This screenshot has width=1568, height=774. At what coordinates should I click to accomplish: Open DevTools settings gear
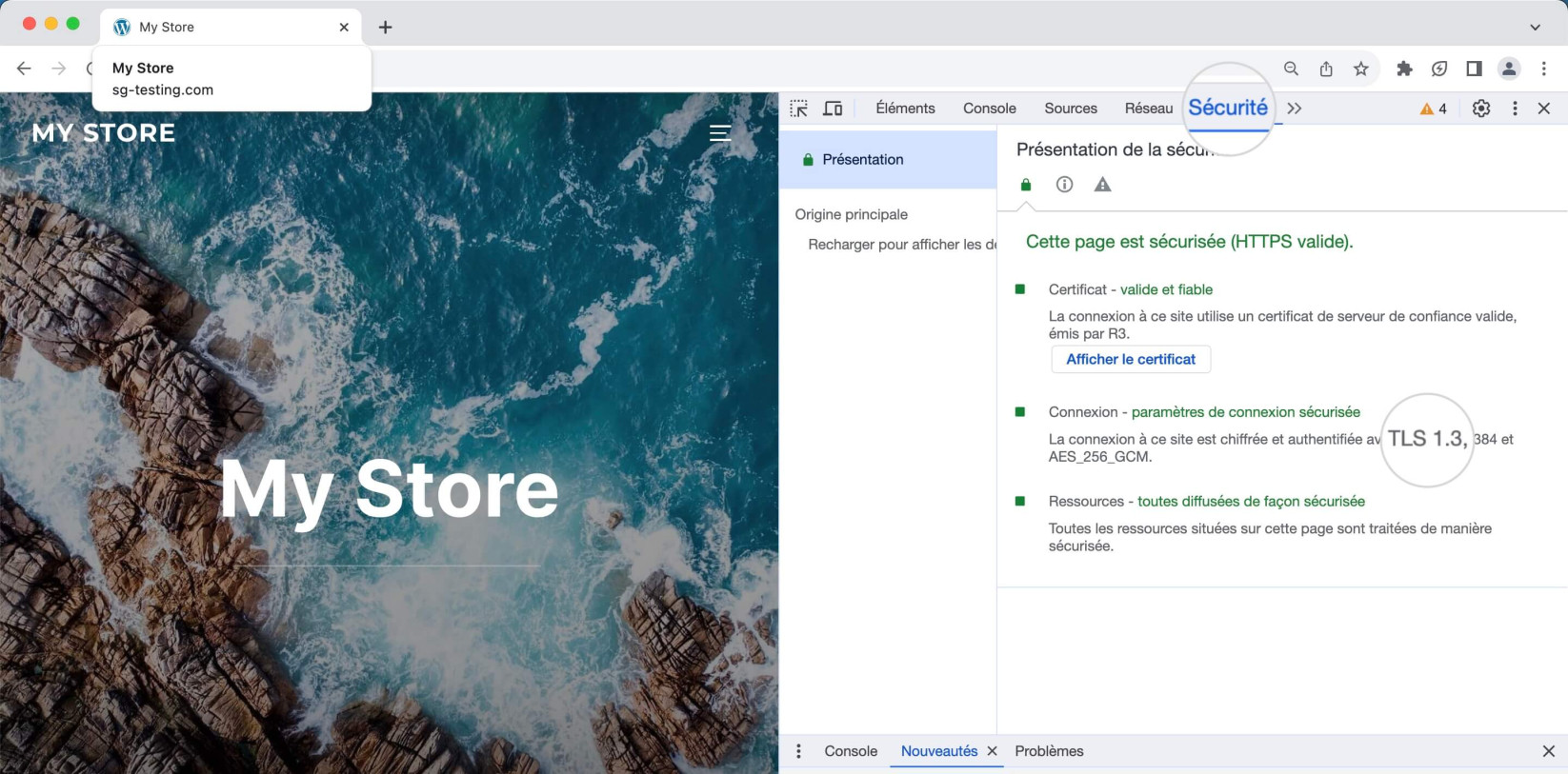[x=1481, y=109]
